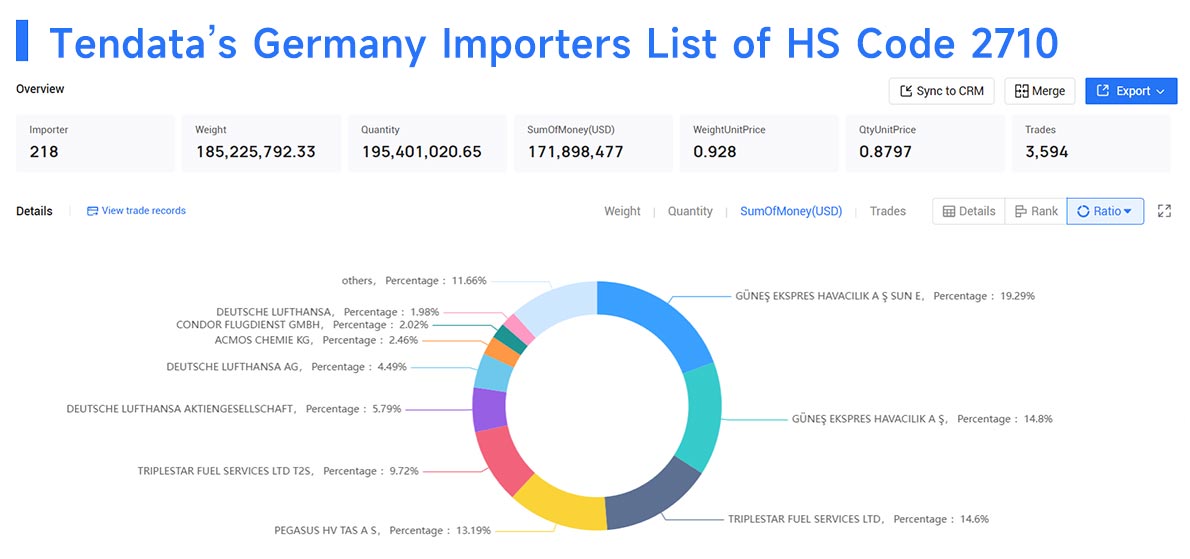The image size is (1190, 559).
Task: Switch to the Quantity metric tab
Action: coord(690,212)
